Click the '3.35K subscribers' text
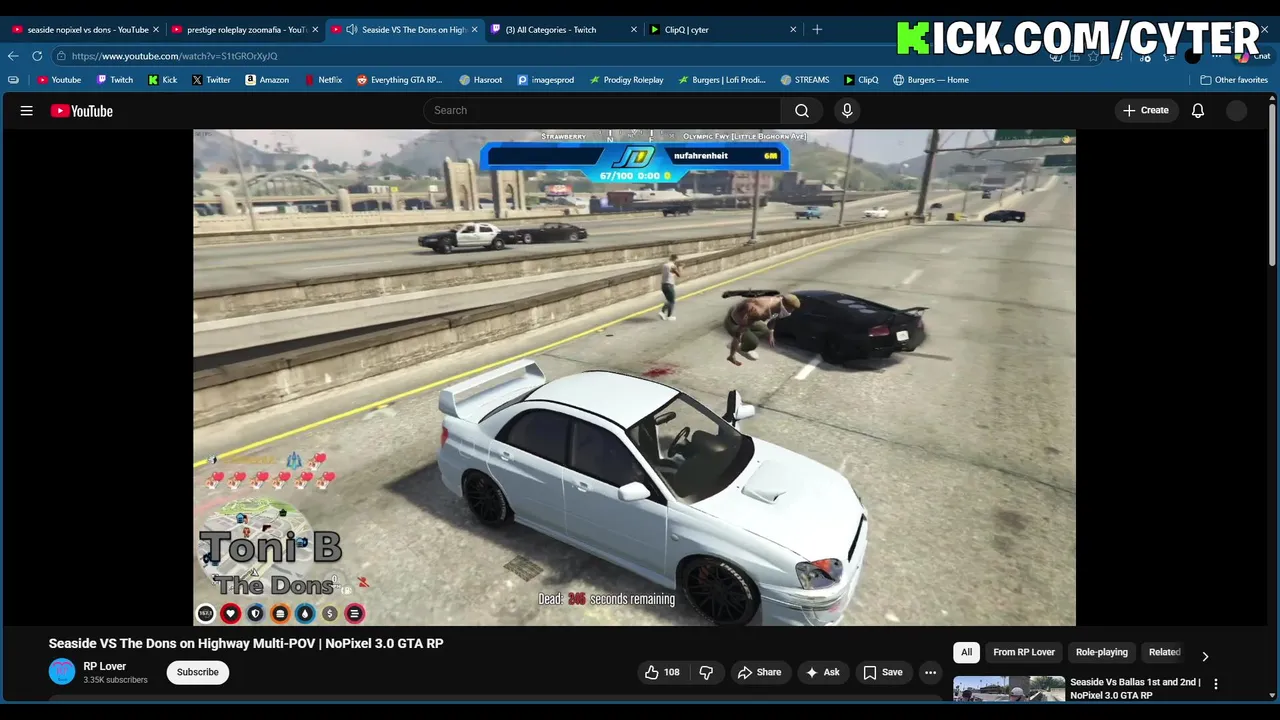This screenshot has height=720, width=1280. point(115,680)
